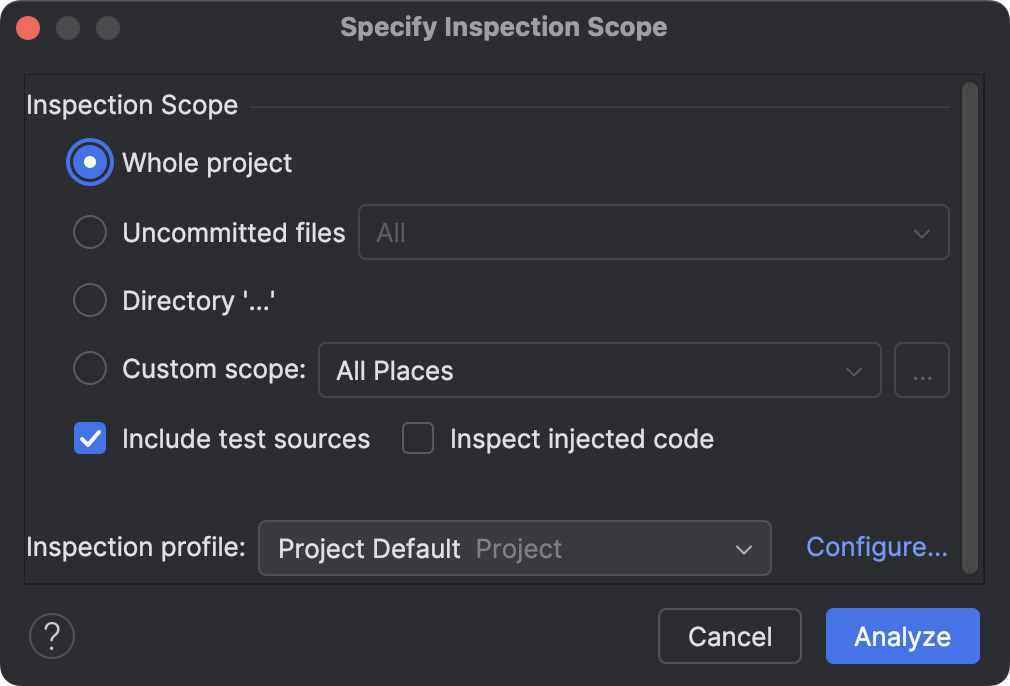Pick the Custom scope radio button

pyautogui.click(x=89, y=368)
